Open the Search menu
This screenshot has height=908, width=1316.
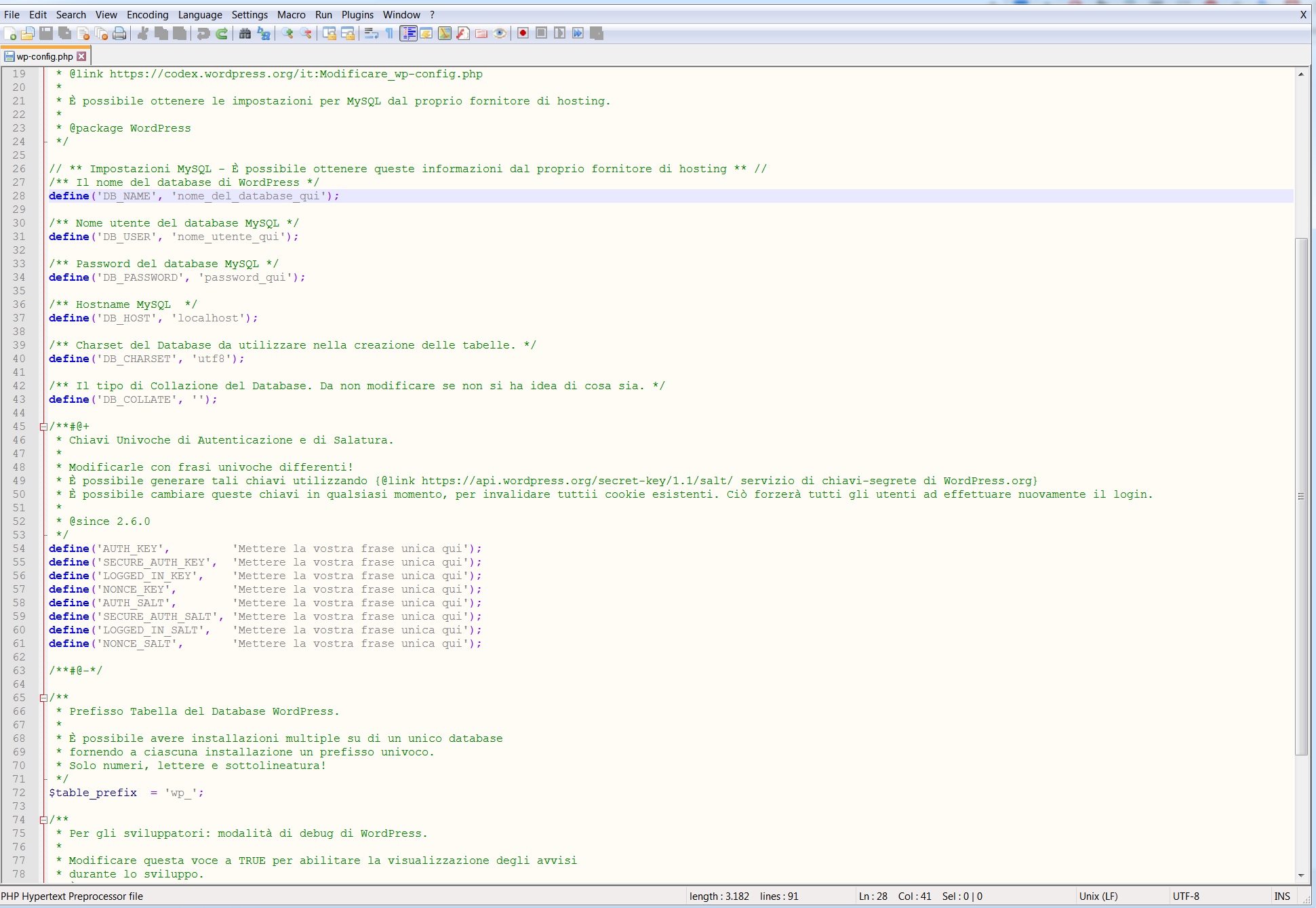tap(71, 14)
